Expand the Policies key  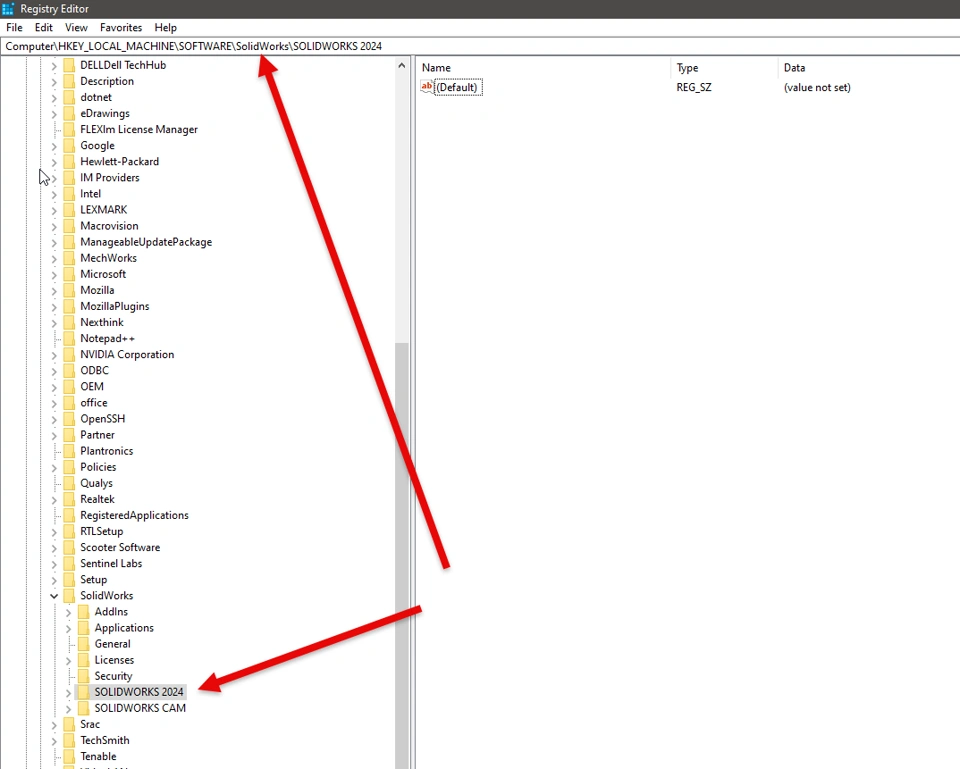coord(54,467)
